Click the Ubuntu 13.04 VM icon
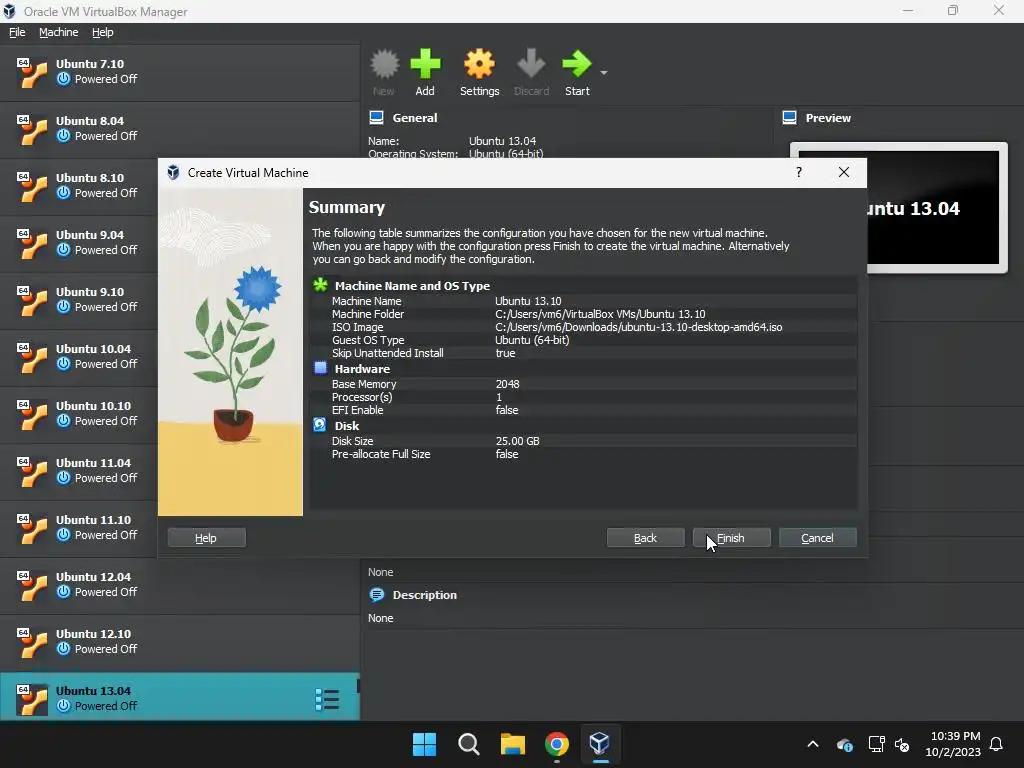1024x768 pixels. (32, 699)
